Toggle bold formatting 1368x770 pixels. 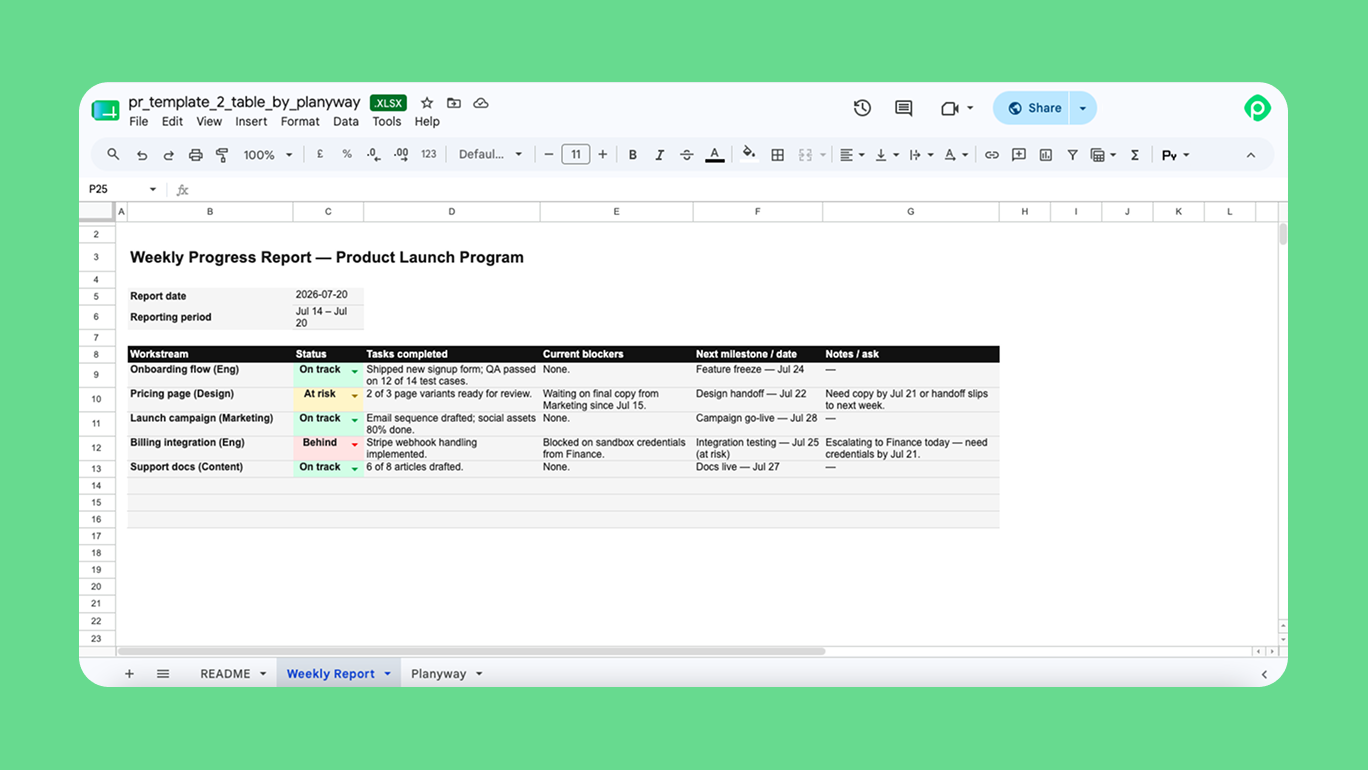coord(632,155)
